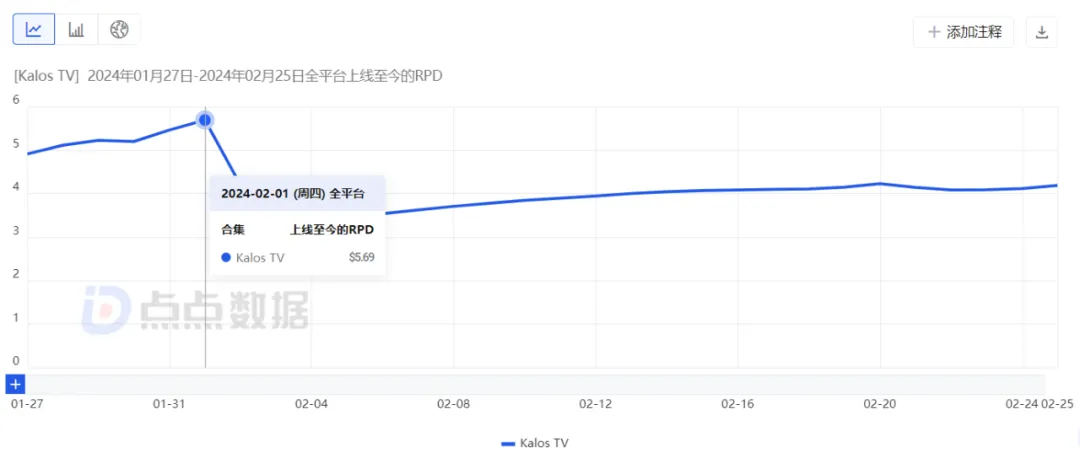Screen dimensions: 1080x474
Task: Select the 02-04 date axis label
Action: (311, 404)
